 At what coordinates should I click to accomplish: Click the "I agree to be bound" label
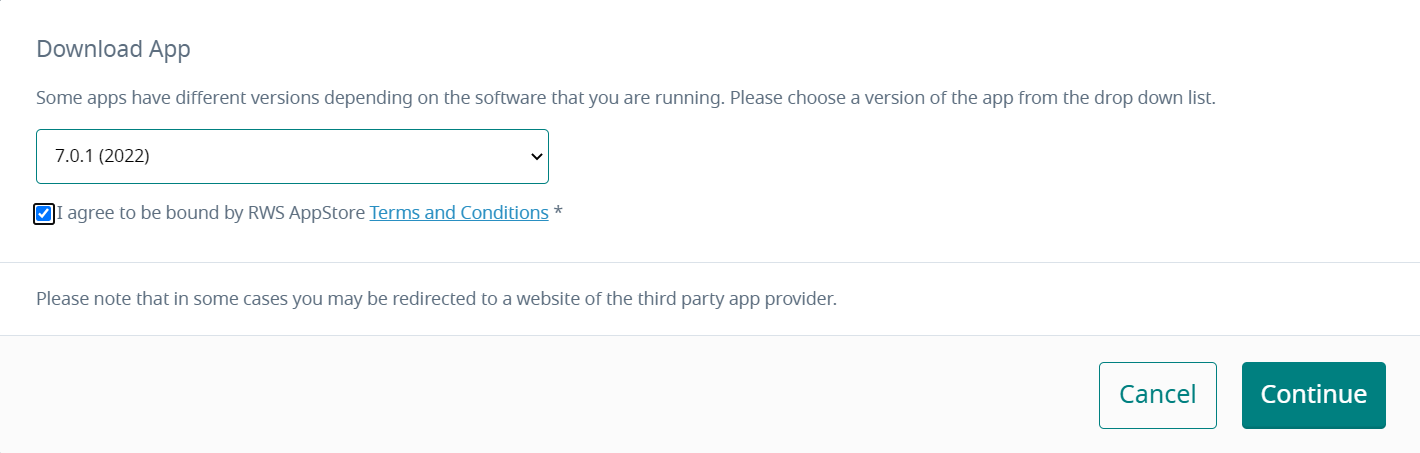point(150,213)
